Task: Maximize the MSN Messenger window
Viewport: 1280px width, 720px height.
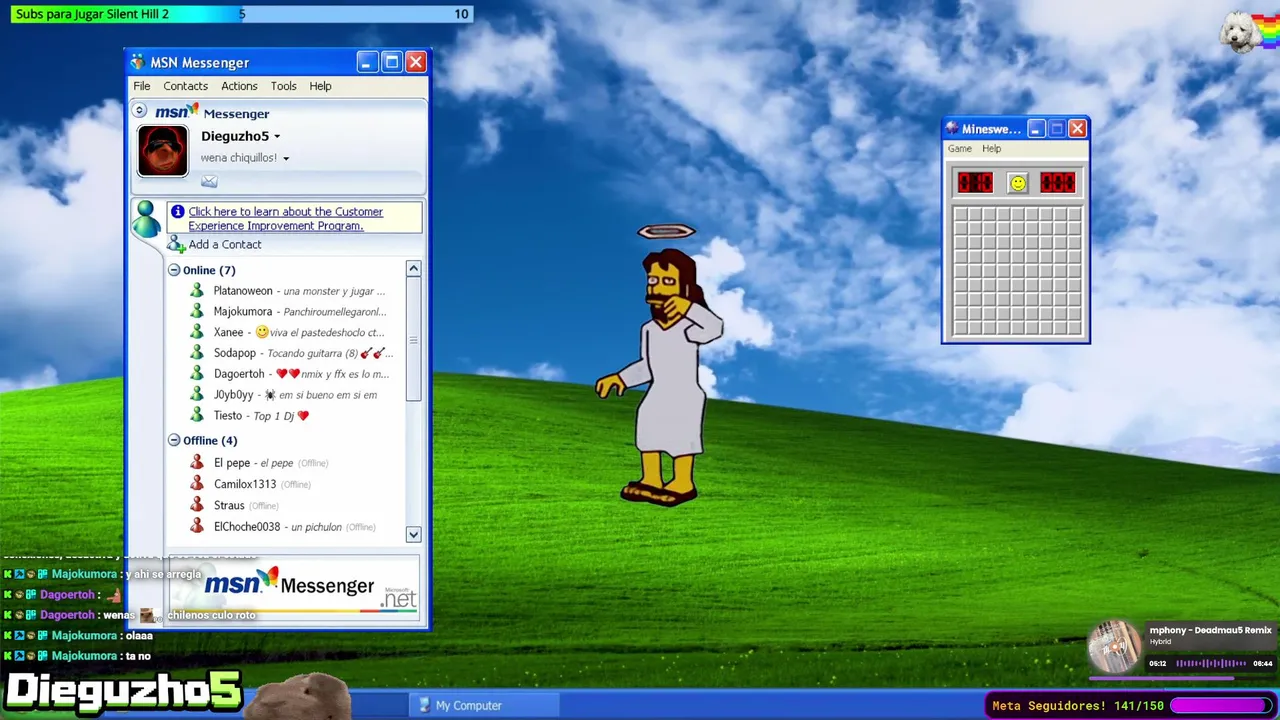Action: pos(391,62)
